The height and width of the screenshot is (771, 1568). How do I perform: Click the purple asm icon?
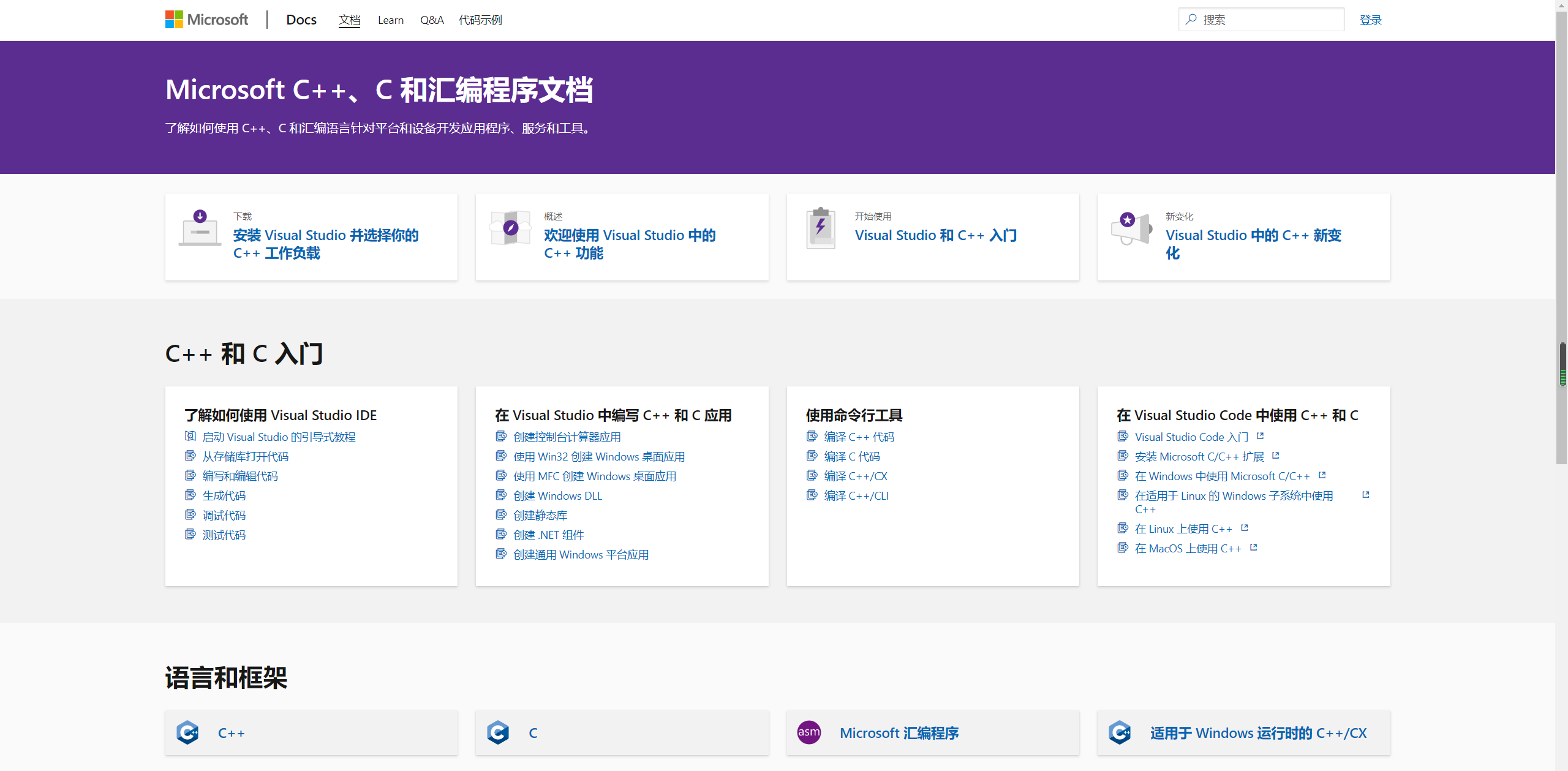tap(809, 732)
